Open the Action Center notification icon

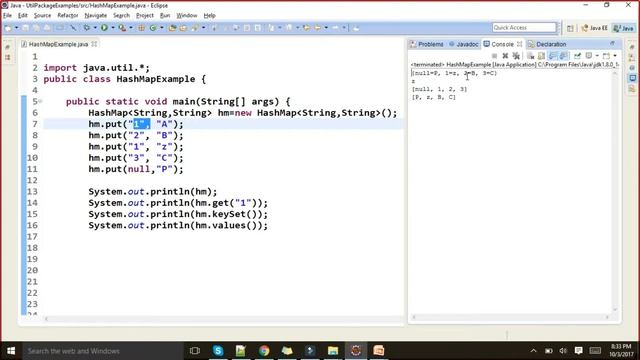[578, 351]
